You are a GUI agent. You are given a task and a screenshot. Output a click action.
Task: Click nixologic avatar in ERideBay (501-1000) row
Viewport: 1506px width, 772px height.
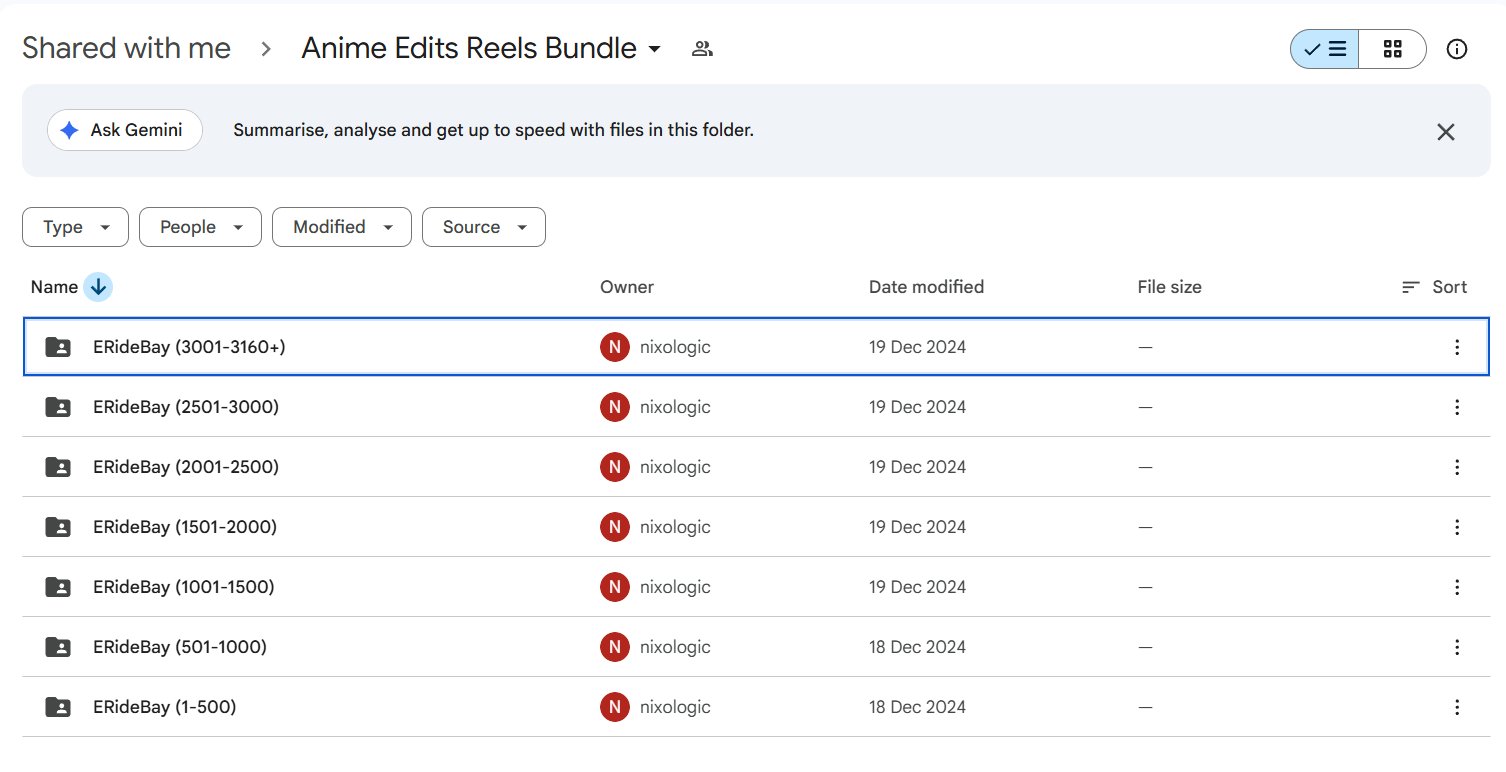614,647
